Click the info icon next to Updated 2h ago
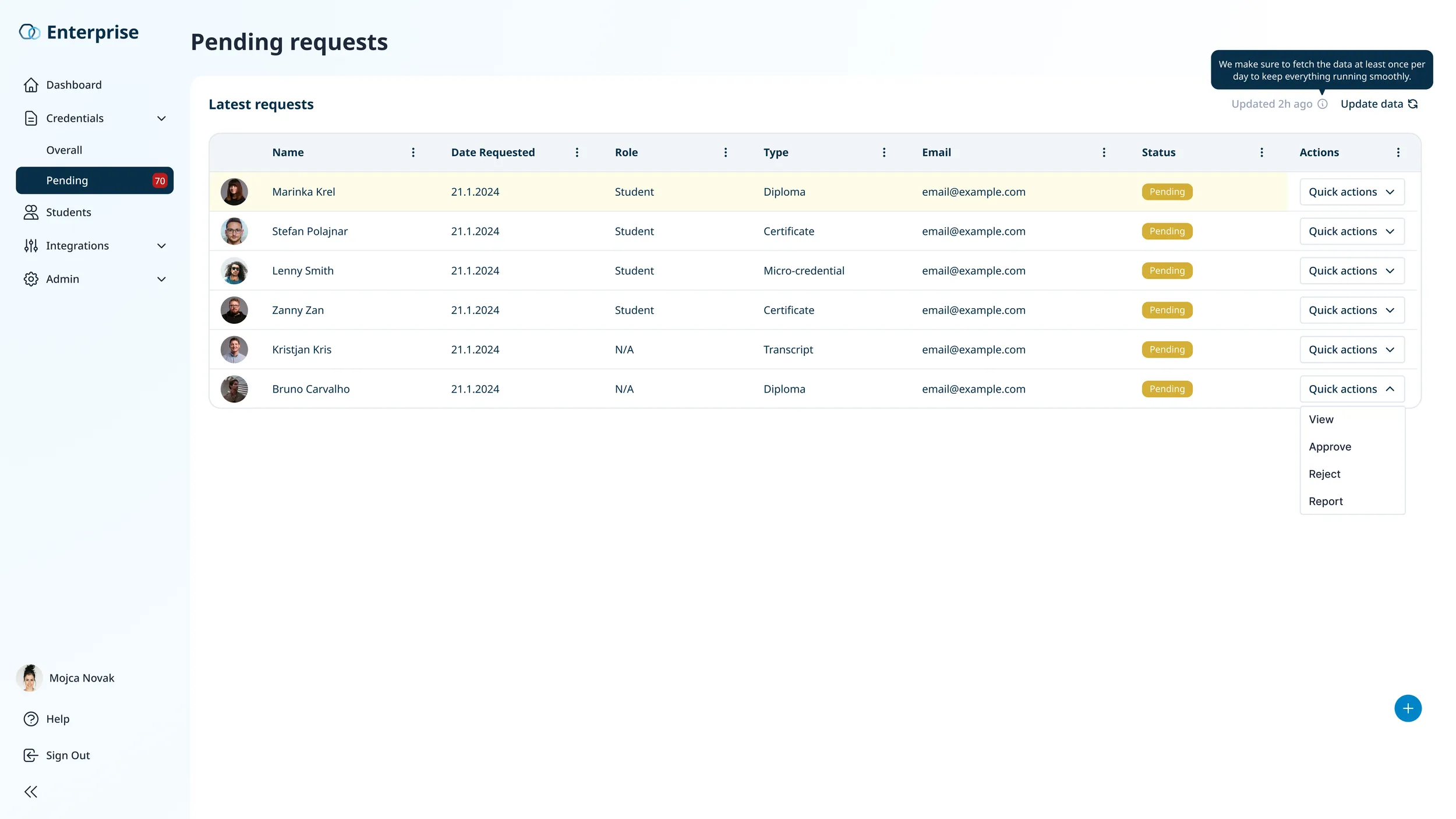 [1323, 104]
